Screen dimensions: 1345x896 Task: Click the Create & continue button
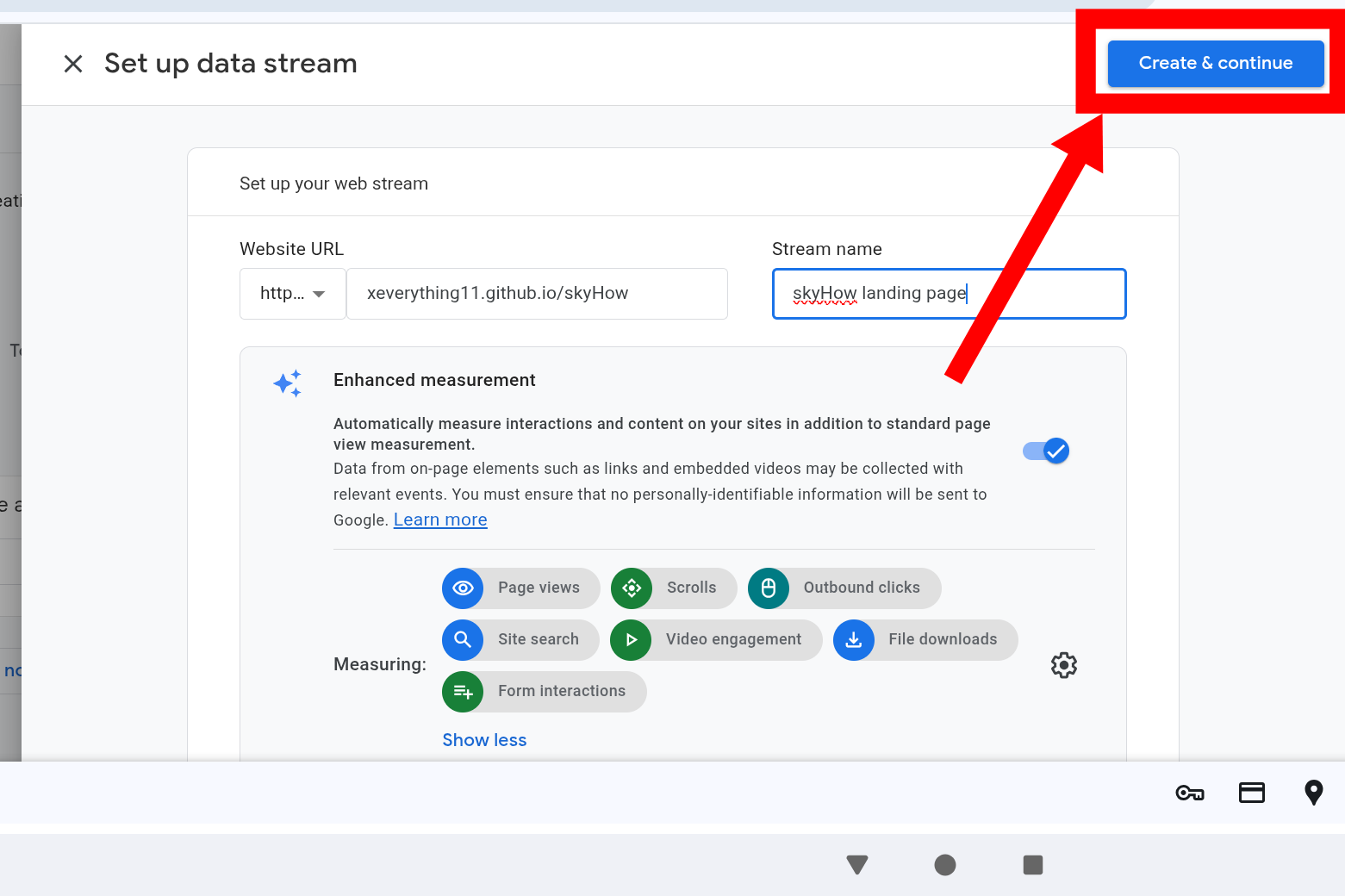(x=1215, y=64)
